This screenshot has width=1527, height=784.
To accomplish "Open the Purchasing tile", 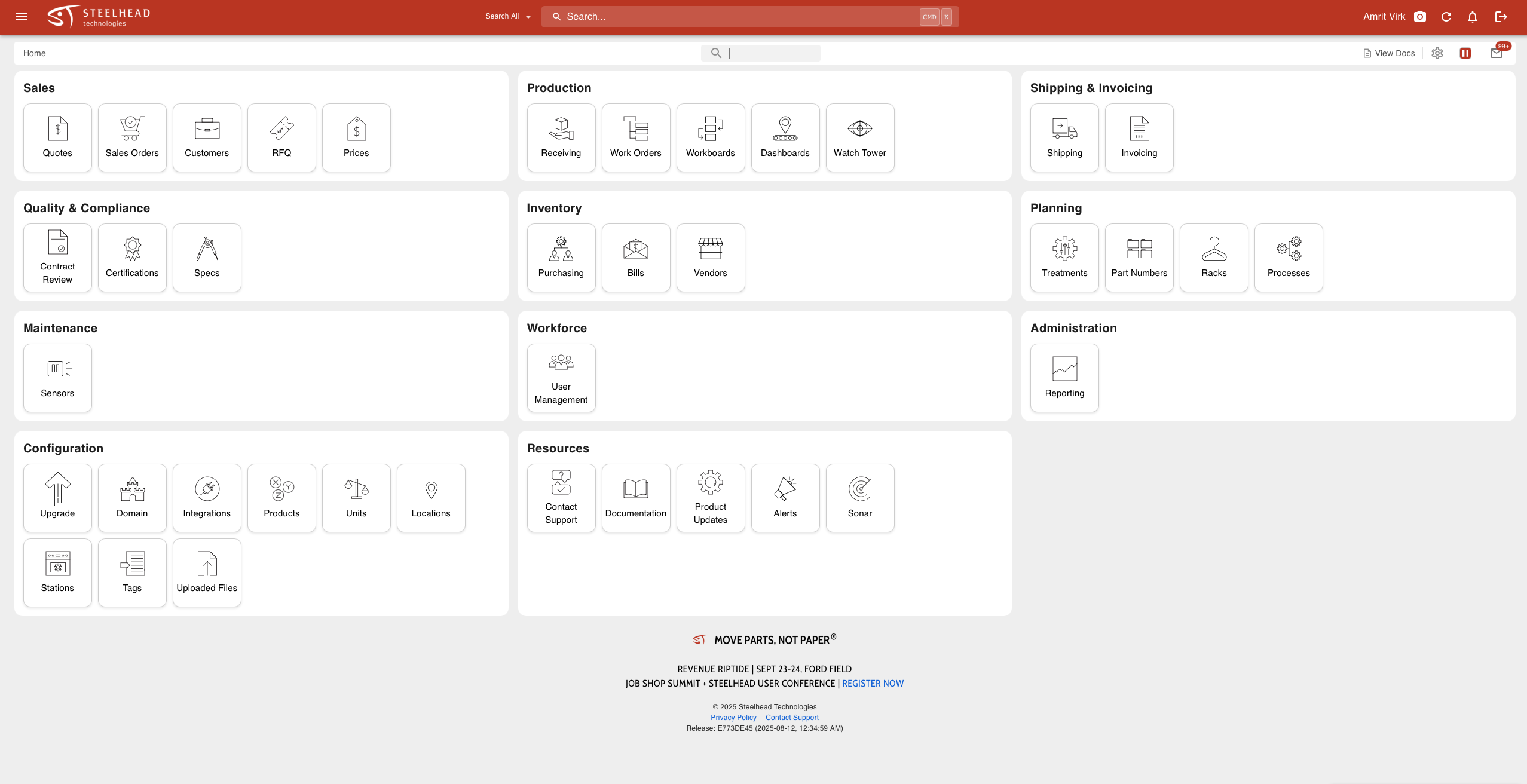I will 561,258.
